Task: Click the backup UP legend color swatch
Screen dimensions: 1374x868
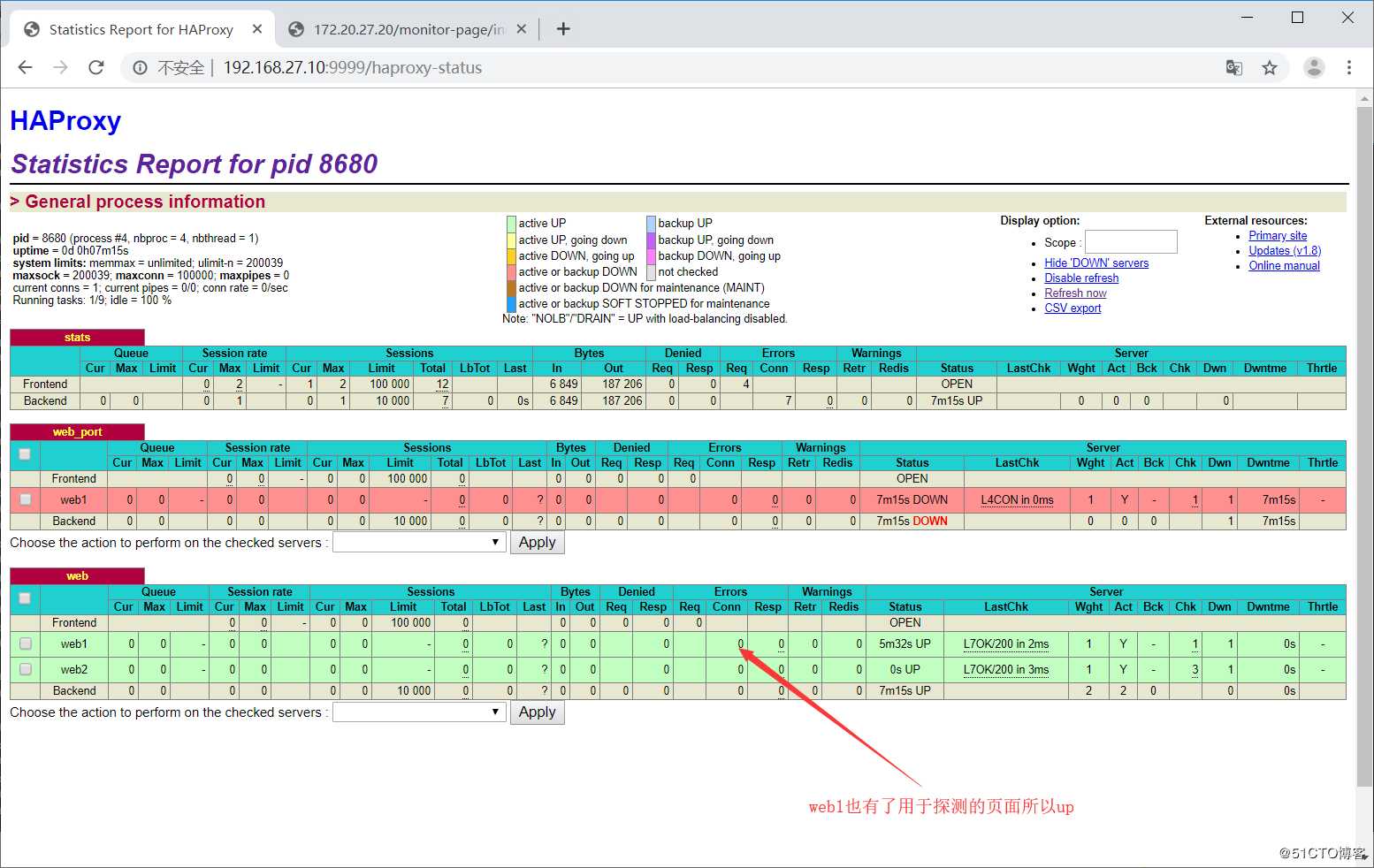Action: pyautogui.click(x=651, y=224)
